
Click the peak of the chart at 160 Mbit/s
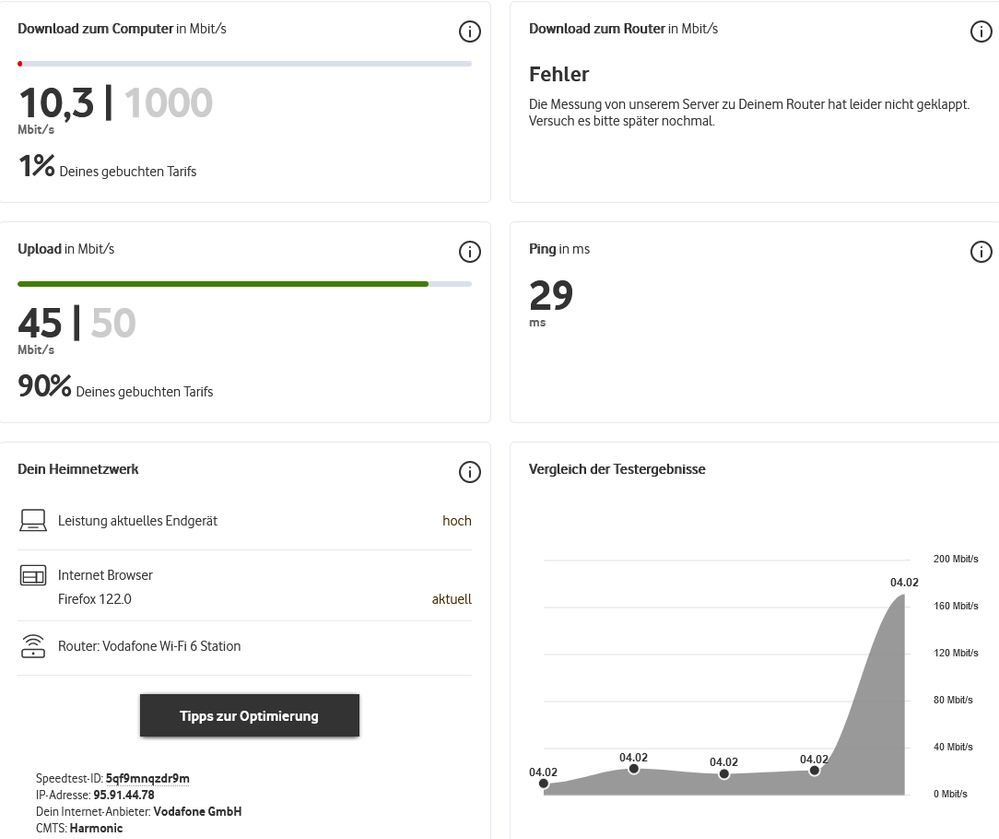904,596
